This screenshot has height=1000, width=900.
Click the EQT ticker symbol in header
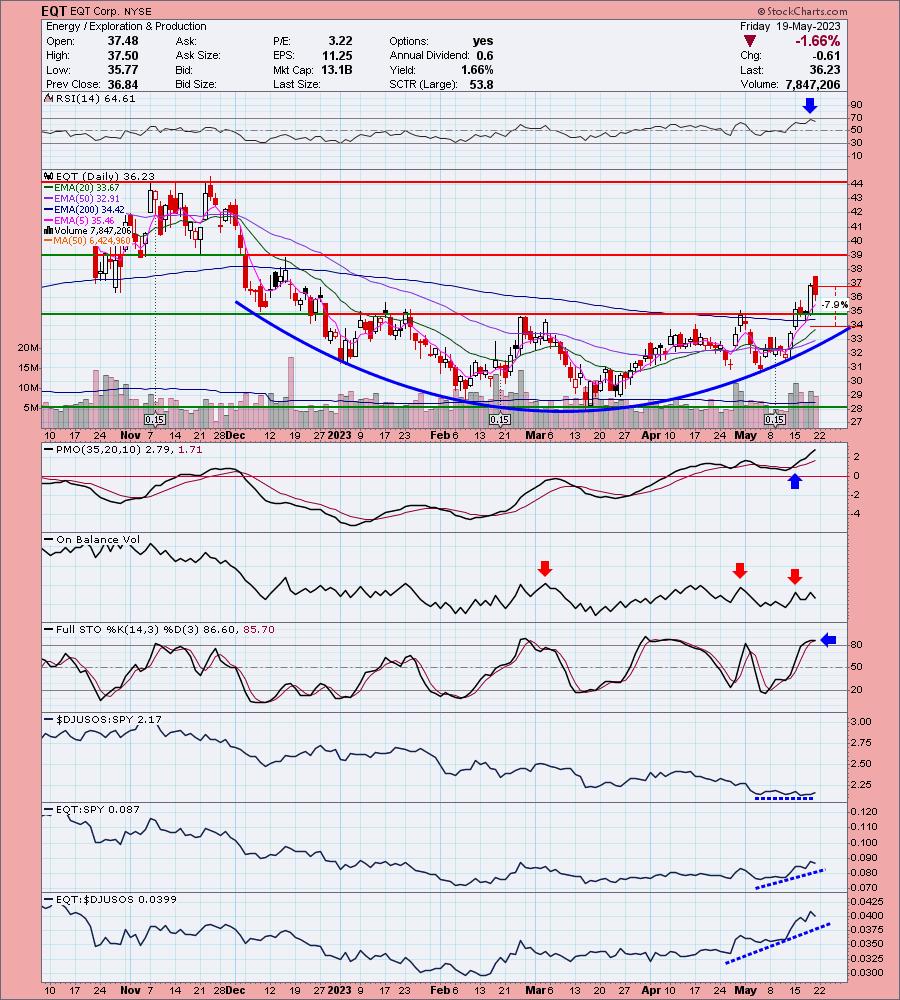pyautogui.click(x=53, y=11)
